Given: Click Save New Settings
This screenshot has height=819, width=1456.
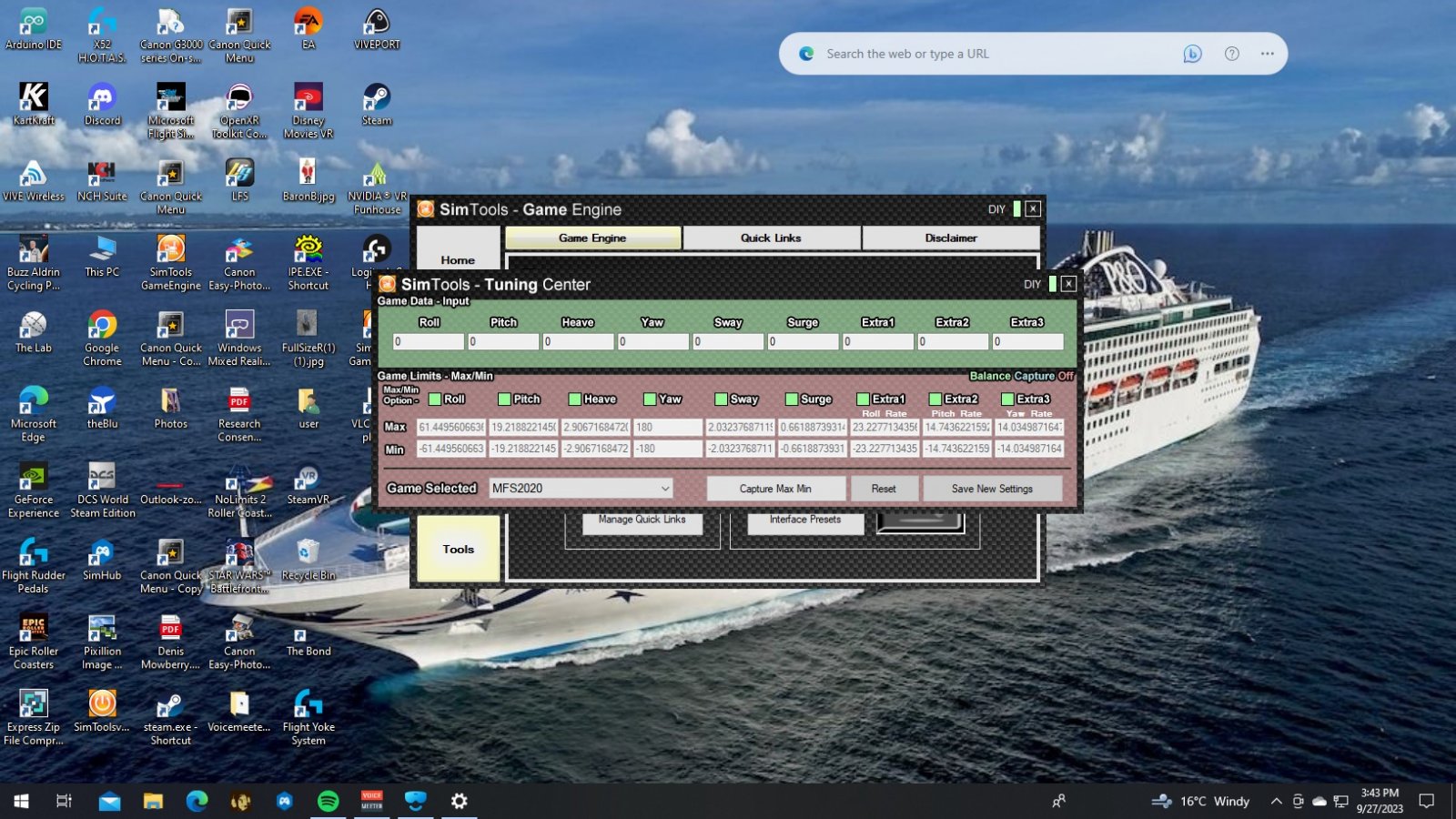Looking at the screenshot, I should click(992, 489).
